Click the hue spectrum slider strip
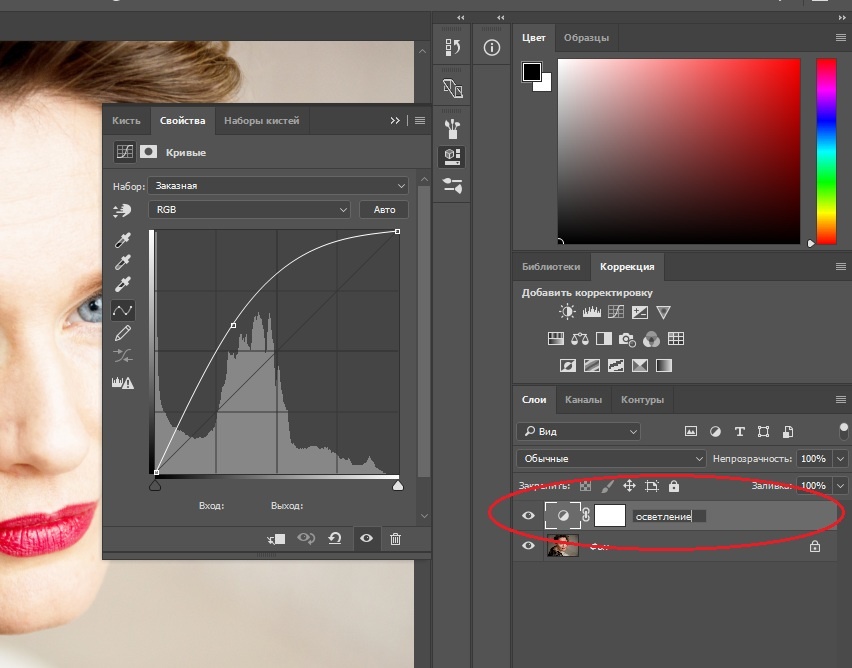Screen dimensions: 852x668 pyautogui.click(x=826, y=151)
